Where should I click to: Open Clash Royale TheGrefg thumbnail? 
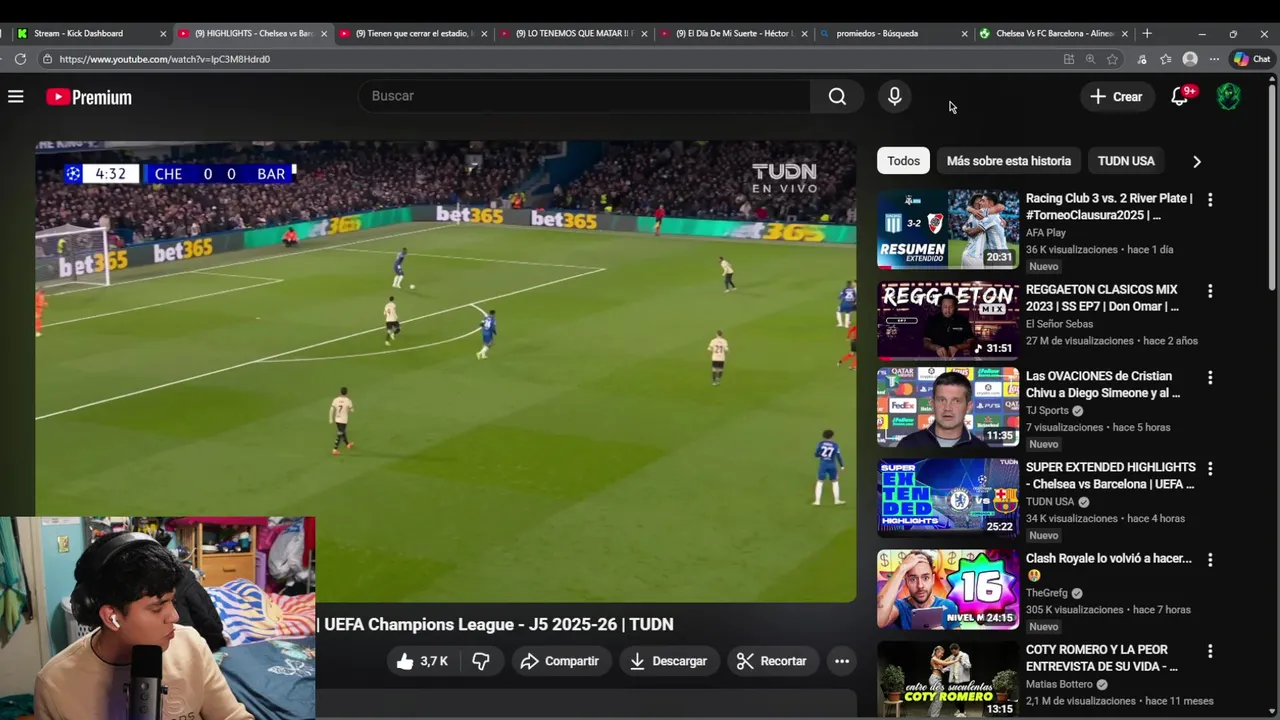pos(948,589)
